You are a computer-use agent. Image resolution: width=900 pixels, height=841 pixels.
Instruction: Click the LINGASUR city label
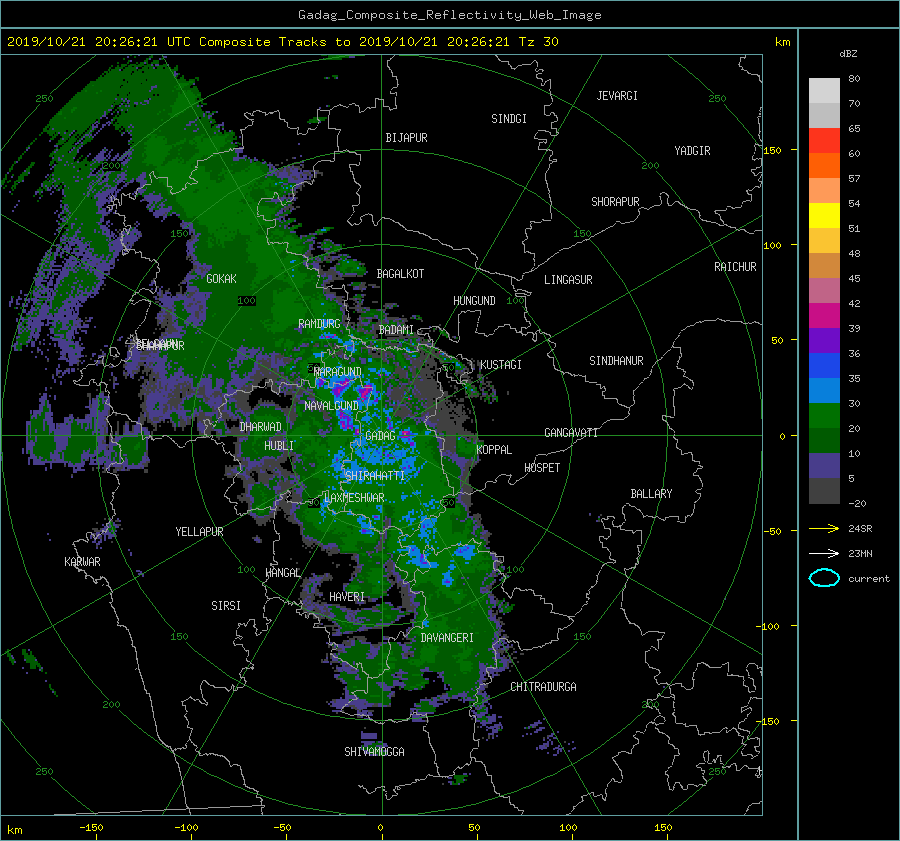[x=568, y=280]
